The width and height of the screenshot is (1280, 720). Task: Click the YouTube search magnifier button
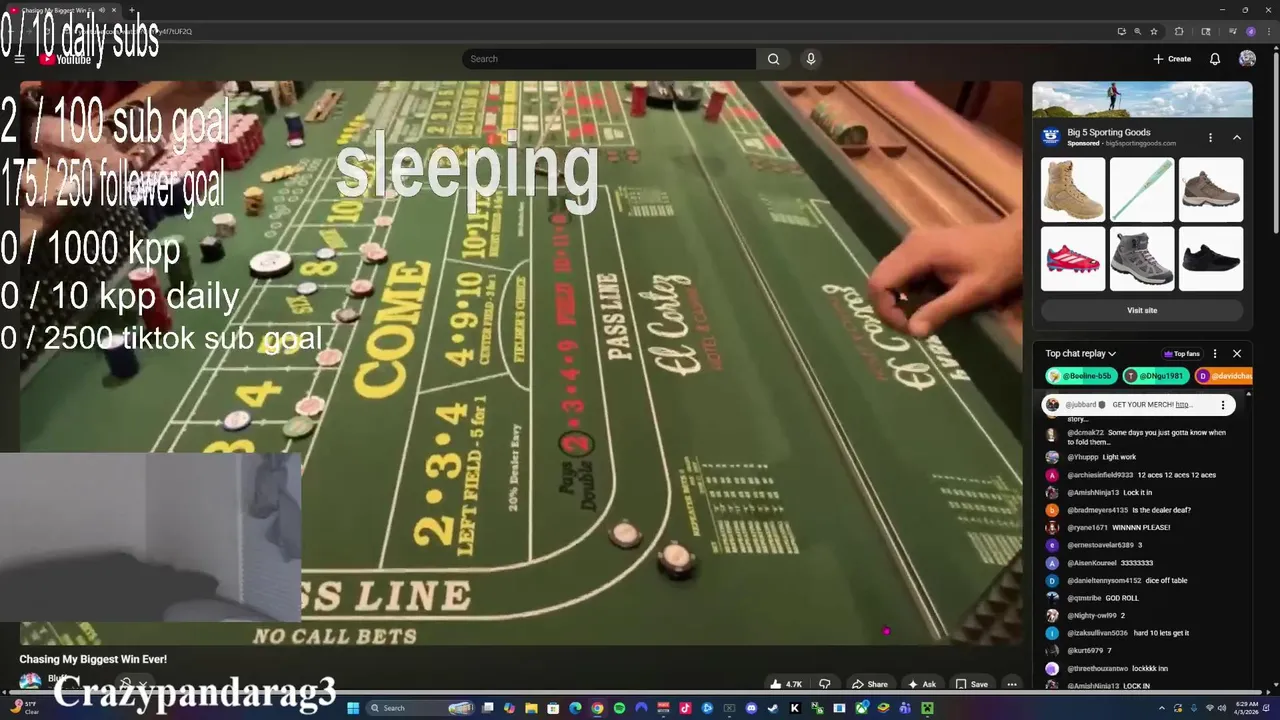(773, 59)
